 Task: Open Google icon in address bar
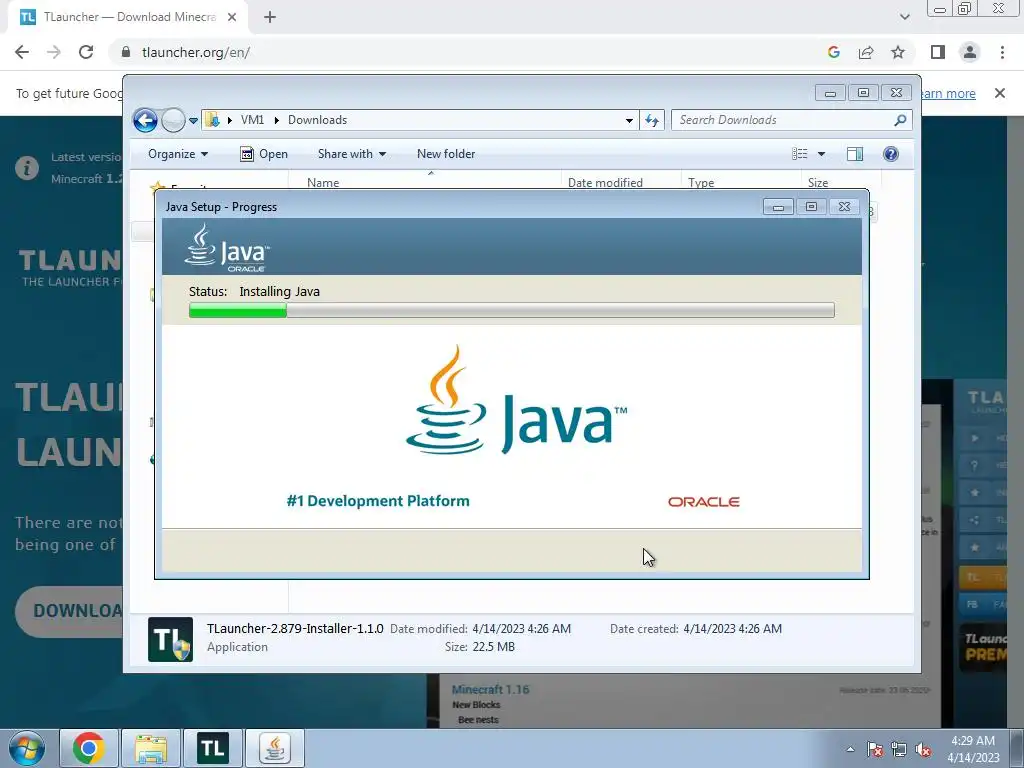833,52
